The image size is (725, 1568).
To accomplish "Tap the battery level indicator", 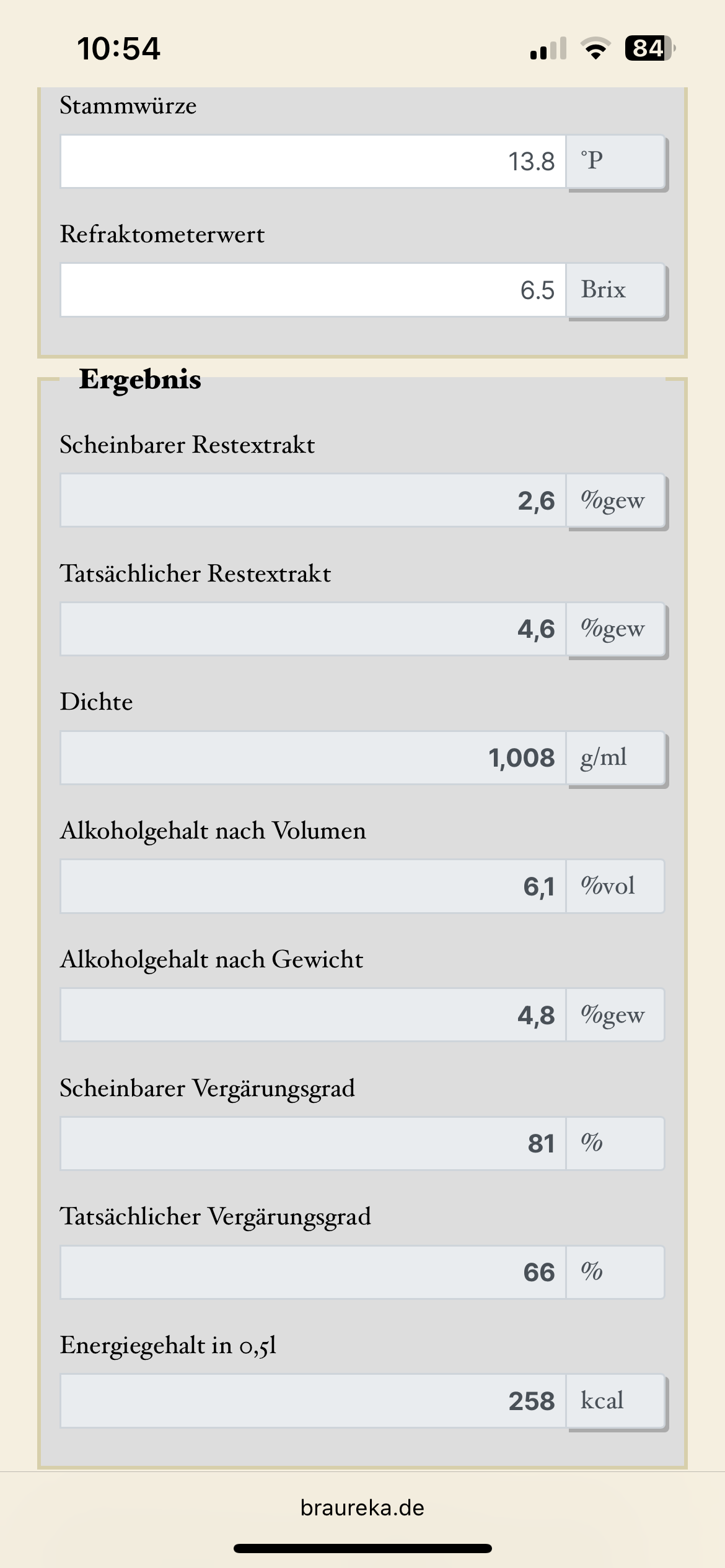I will pyautogui.click(x=649, y=48).
